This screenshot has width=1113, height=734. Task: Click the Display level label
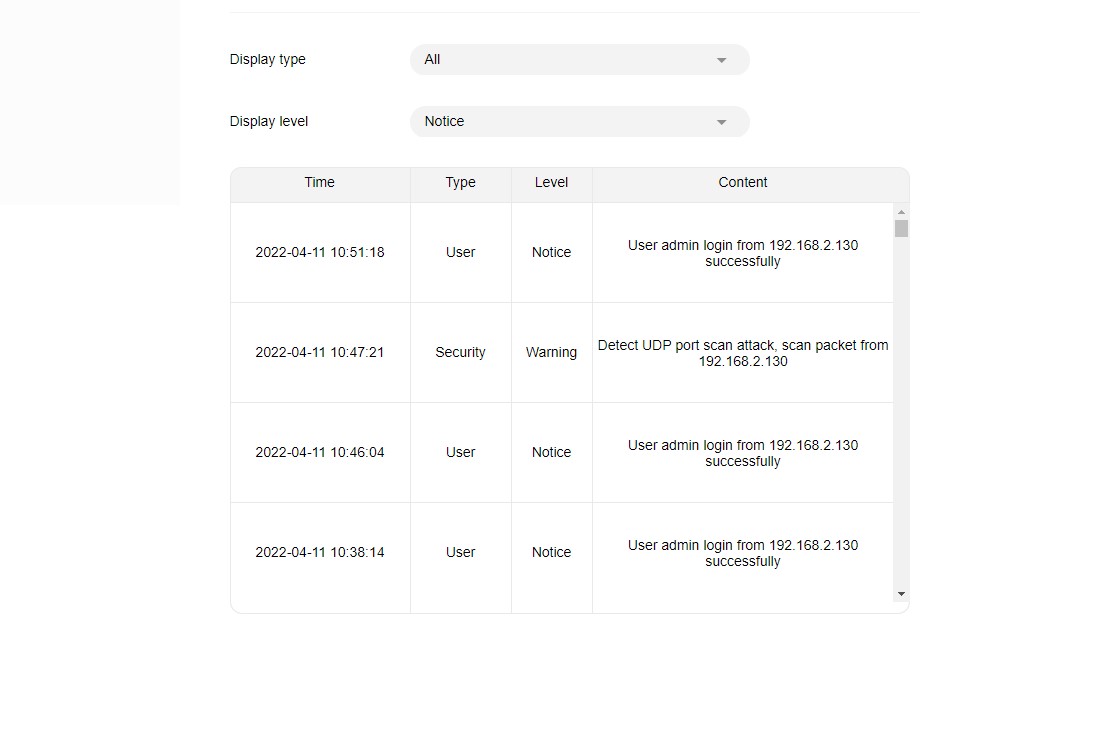pos(269,122)
